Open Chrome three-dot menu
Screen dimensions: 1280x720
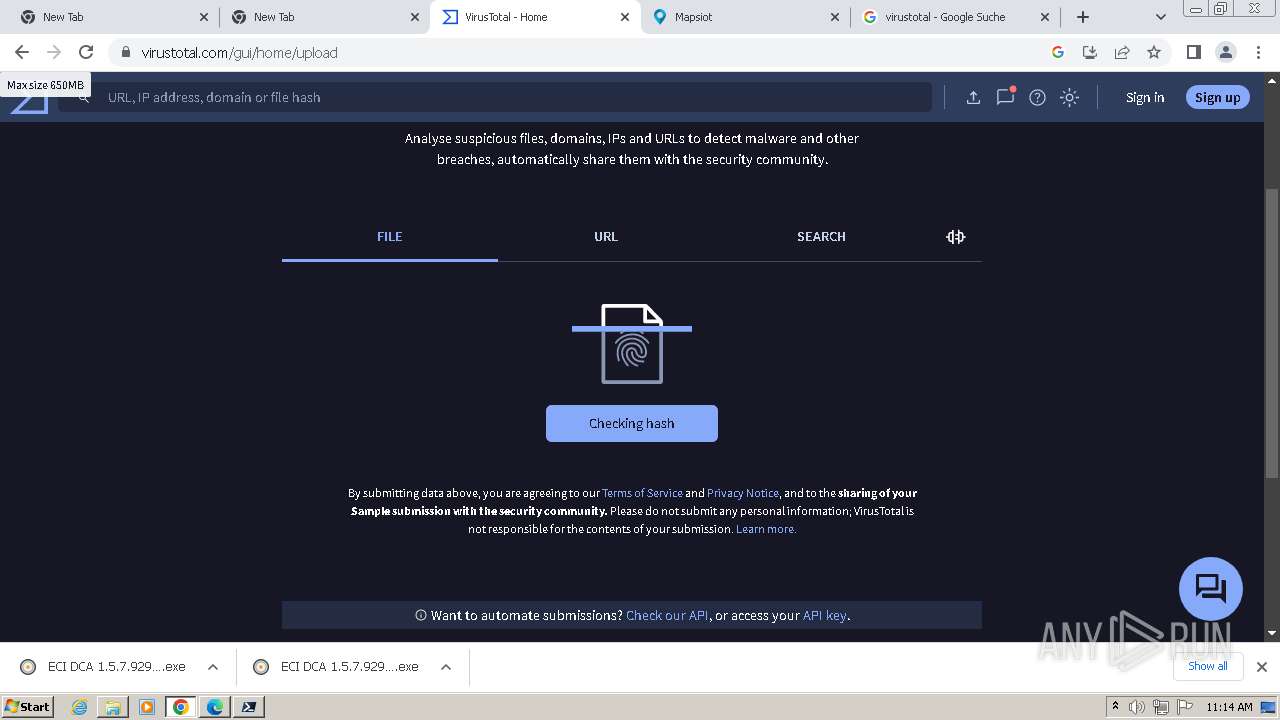pyautogui.click(x=1258, y=52)
